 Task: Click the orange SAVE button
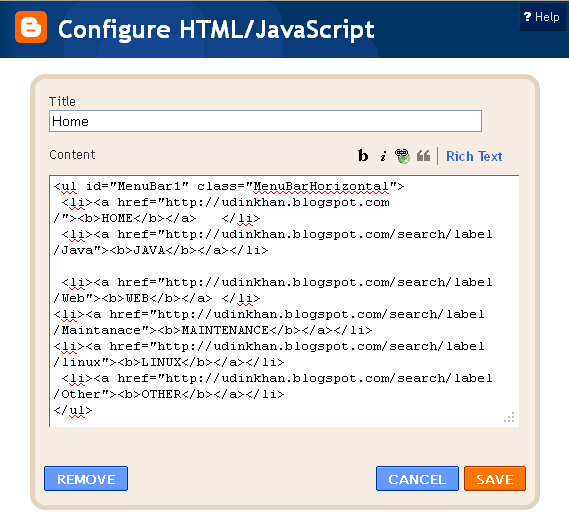[x=495, y=479]
